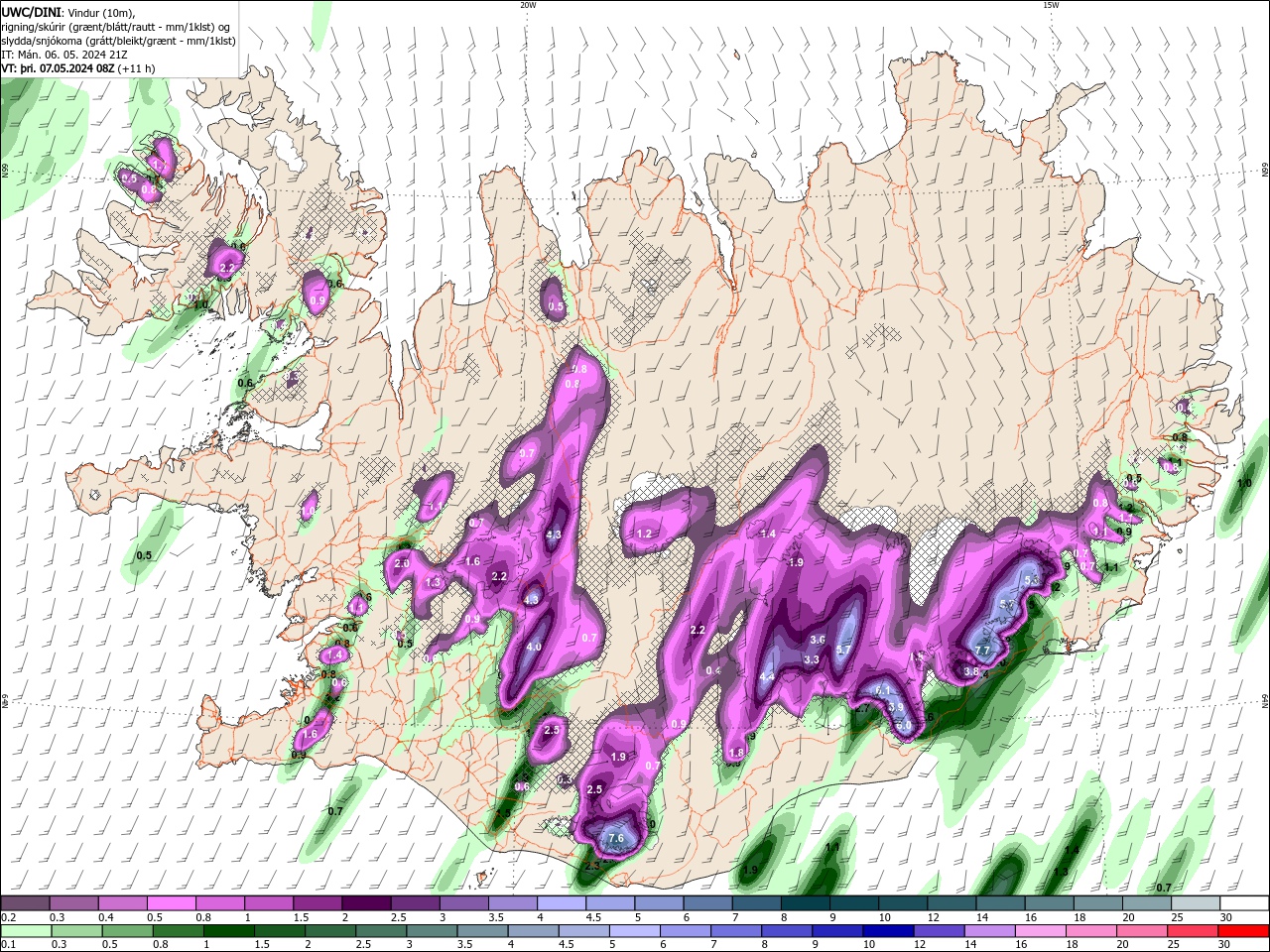Click the UWC/DINI title text
The width and height of the screenshot is (1270, 952).
pyautogui.click(x=31, y=12)
